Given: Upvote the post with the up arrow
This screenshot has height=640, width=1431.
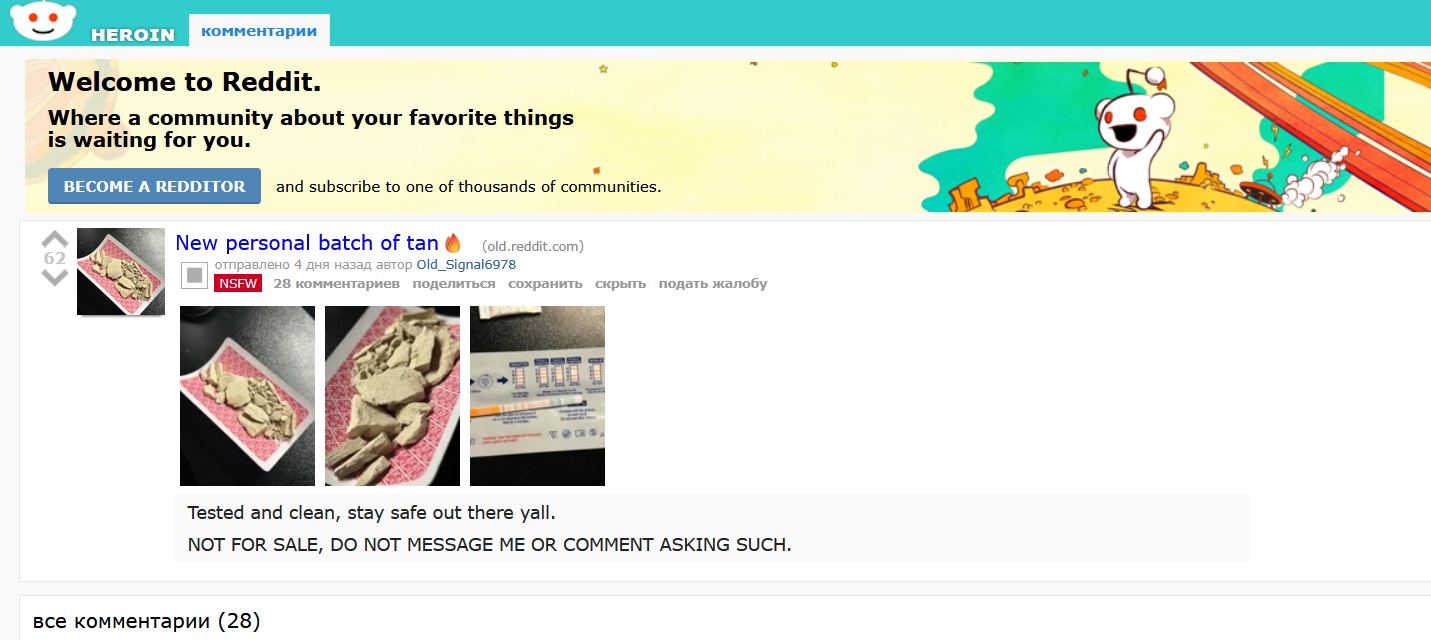Looking at the screenshot, I should (x=54, y=240).
